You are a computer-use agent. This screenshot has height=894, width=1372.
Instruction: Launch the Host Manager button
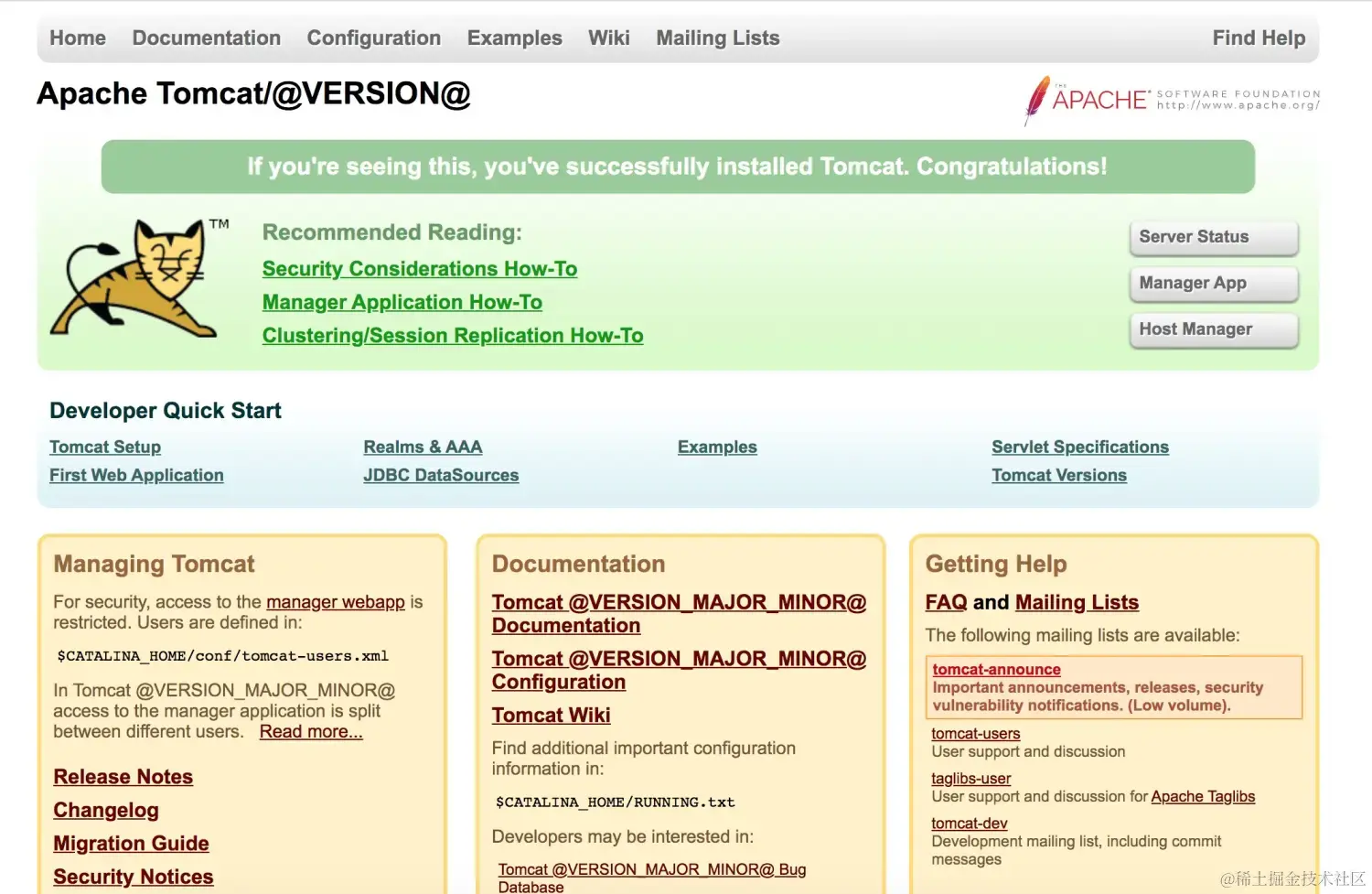pyautogui.click(x=1214, y=329)
